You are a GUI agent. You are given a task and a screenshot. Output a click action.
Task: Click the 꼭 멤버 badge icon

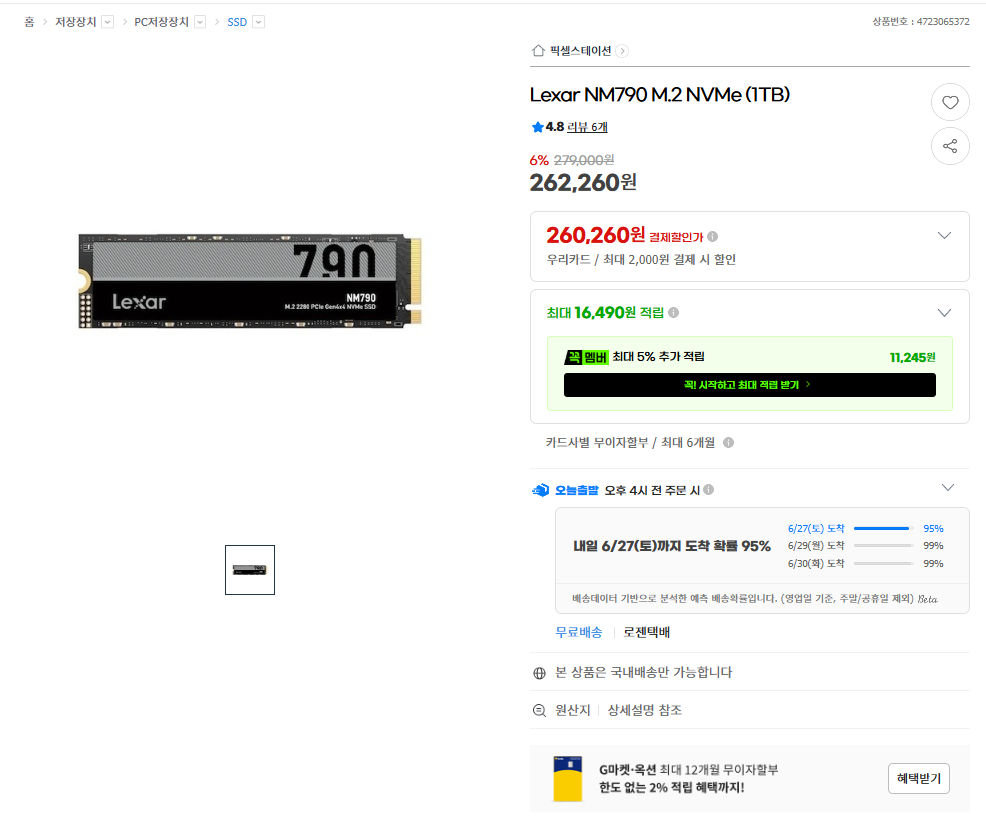point(586,357)
